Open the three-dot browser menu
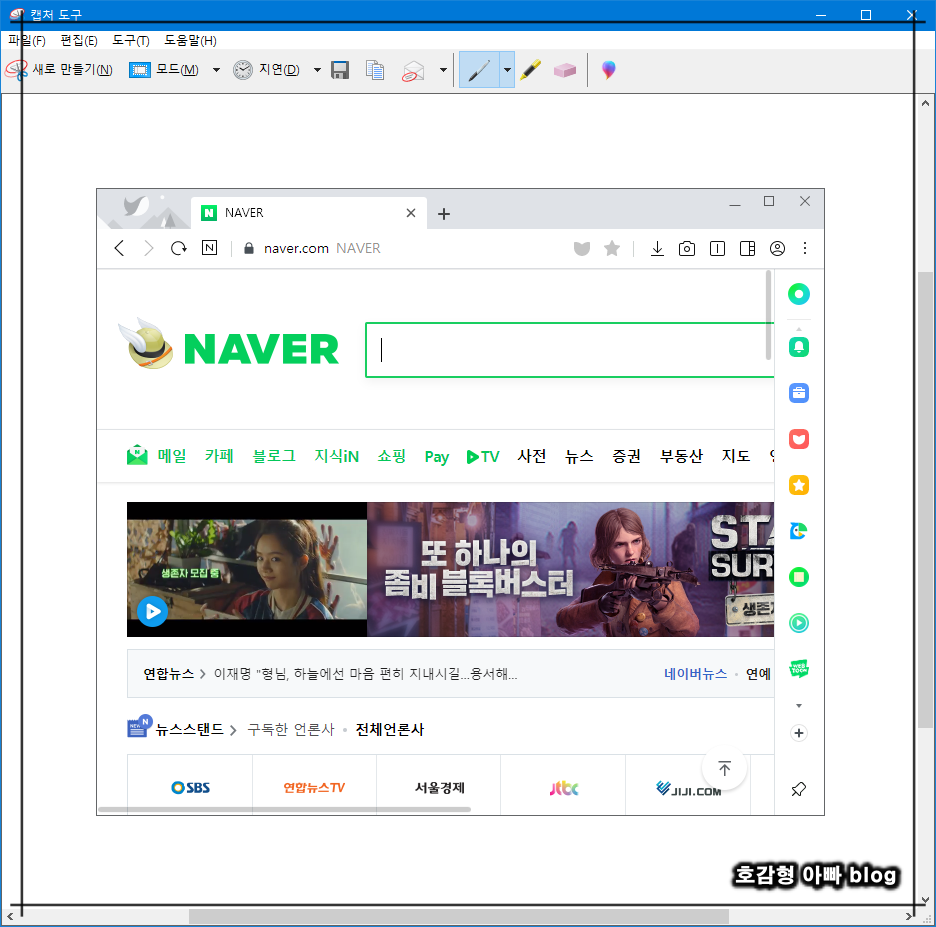Screen dimensions: 936x927 [805, 248]
